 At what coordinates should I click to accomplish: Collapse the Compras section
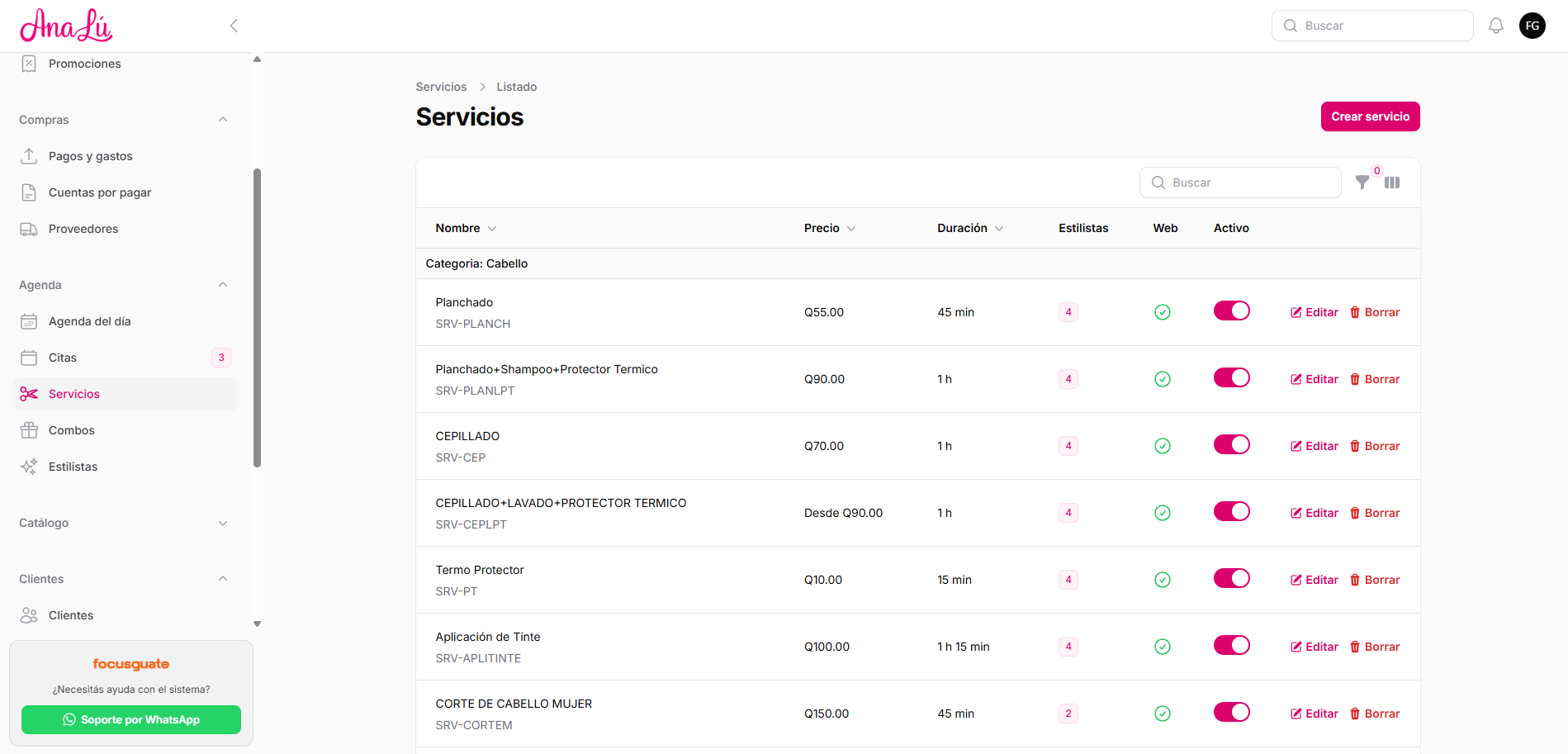124,120
